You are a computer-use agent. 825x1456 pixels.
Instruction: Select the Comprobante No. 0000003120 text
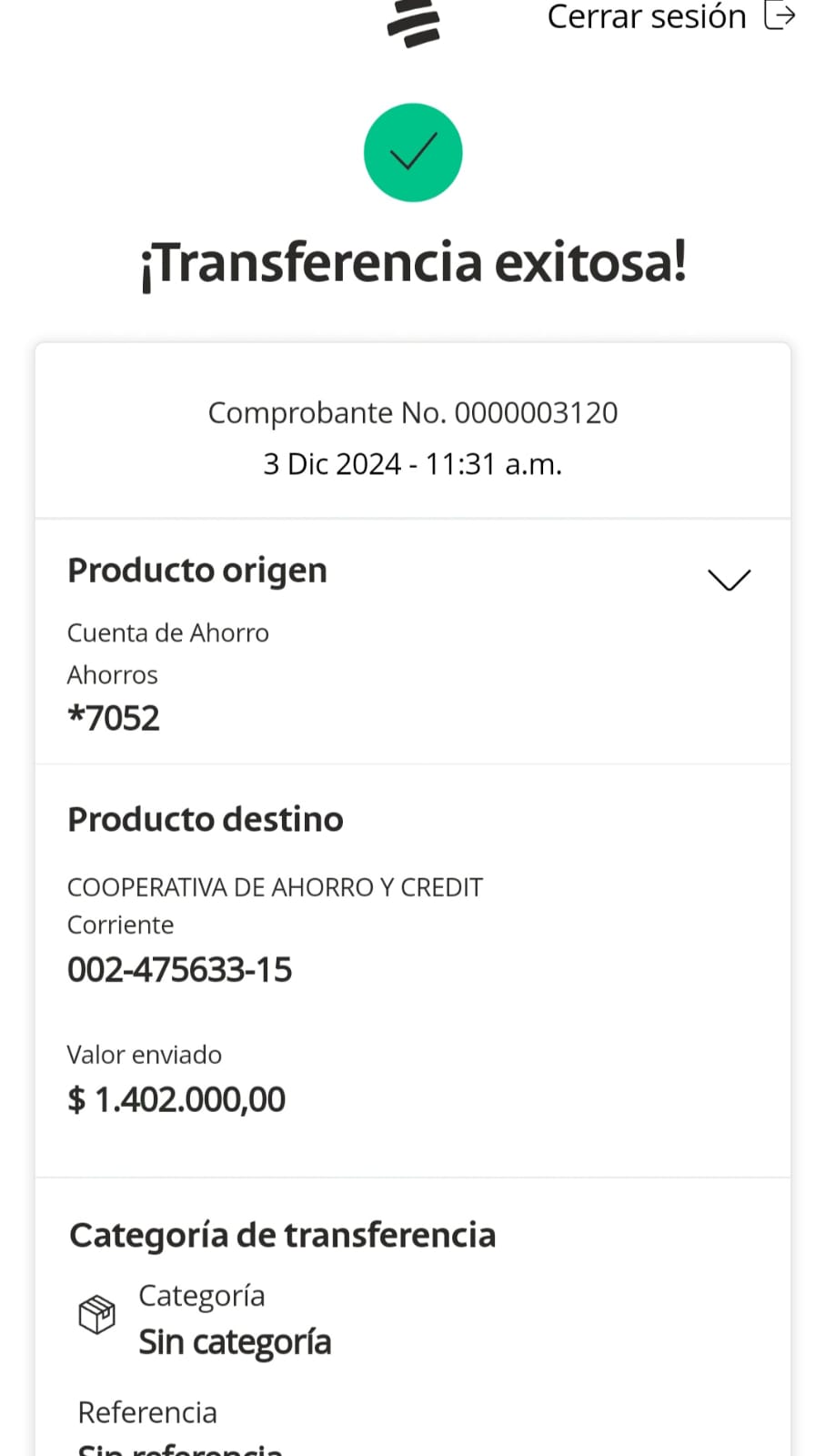tap(413, 413)
